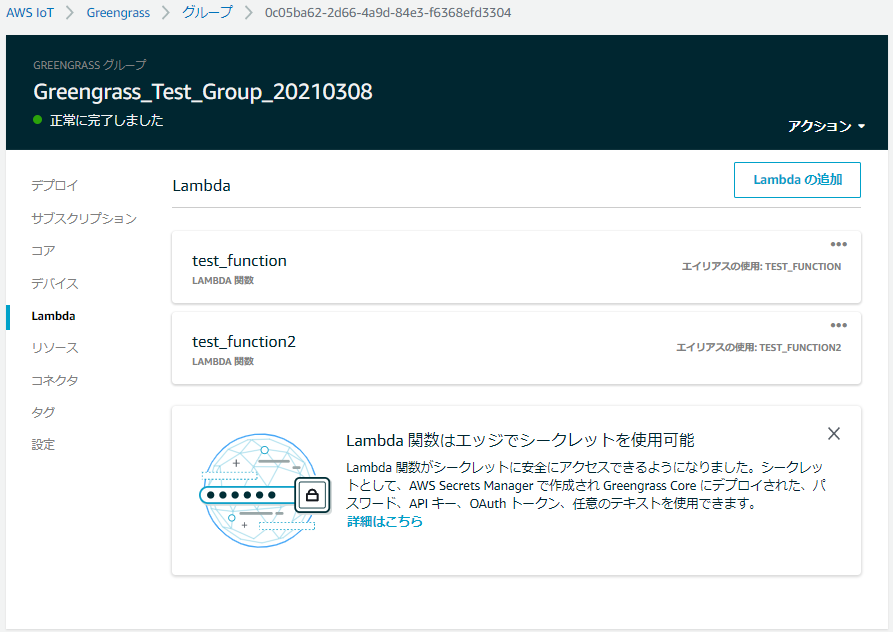The image size is (893, 632).
Task: Open the 詳細はこちら link
Action: [385, 521]
